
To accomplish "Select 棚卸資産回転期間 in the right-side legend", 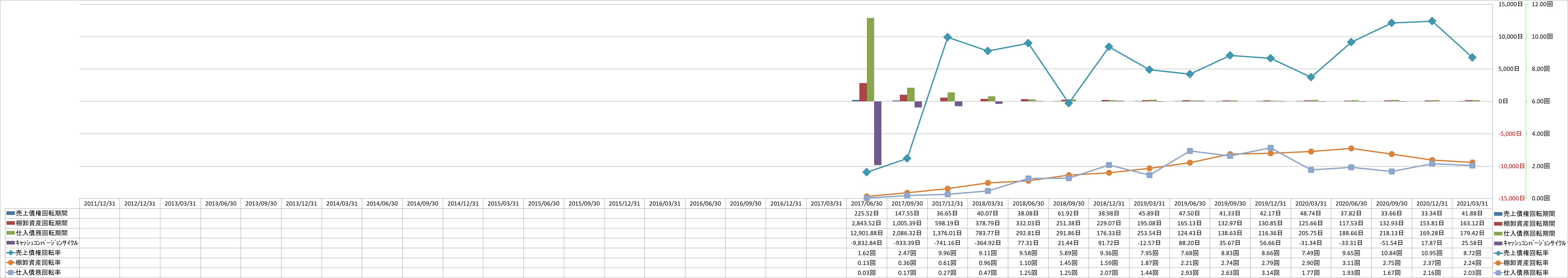I will (1524, 223).
